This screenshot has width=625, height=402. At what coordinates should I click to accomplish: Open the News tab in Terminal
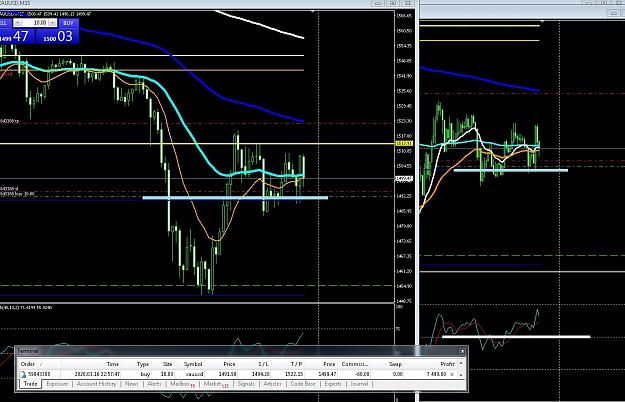coord(132,384)
